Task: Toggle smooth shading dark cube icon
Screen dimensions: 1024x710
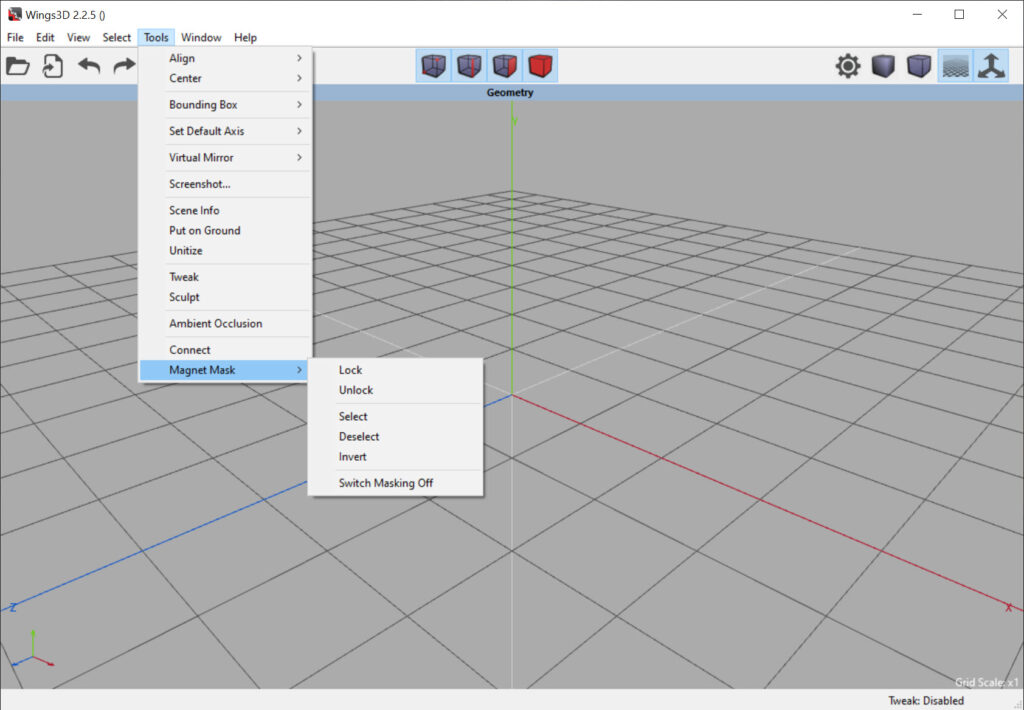Action: [x=883, y=66]
